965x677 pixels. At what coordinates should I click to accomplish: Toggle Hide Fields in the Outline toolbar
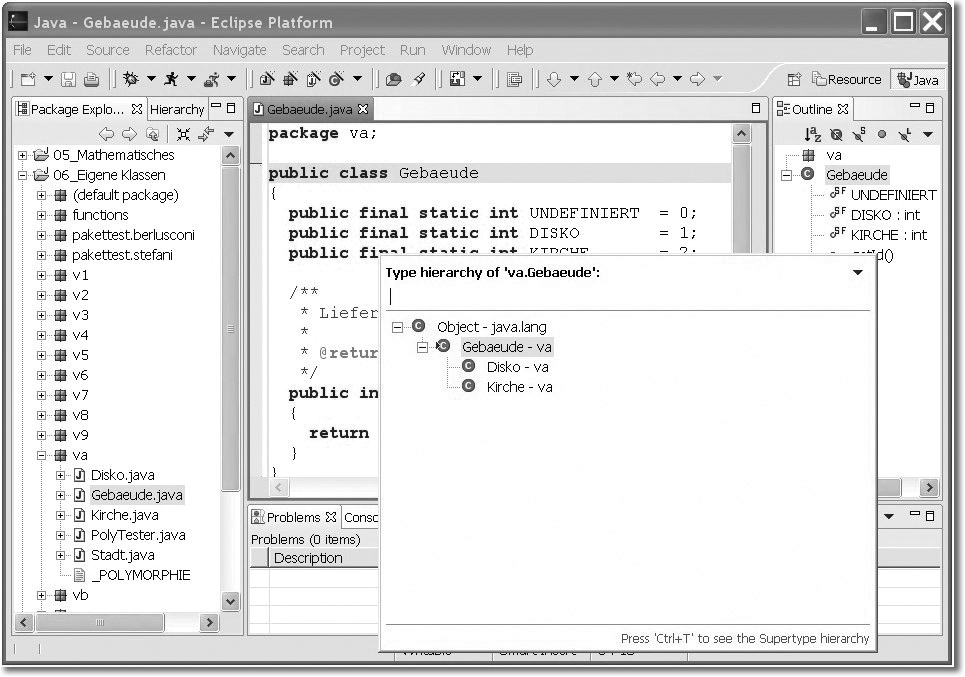pos(836,134)
